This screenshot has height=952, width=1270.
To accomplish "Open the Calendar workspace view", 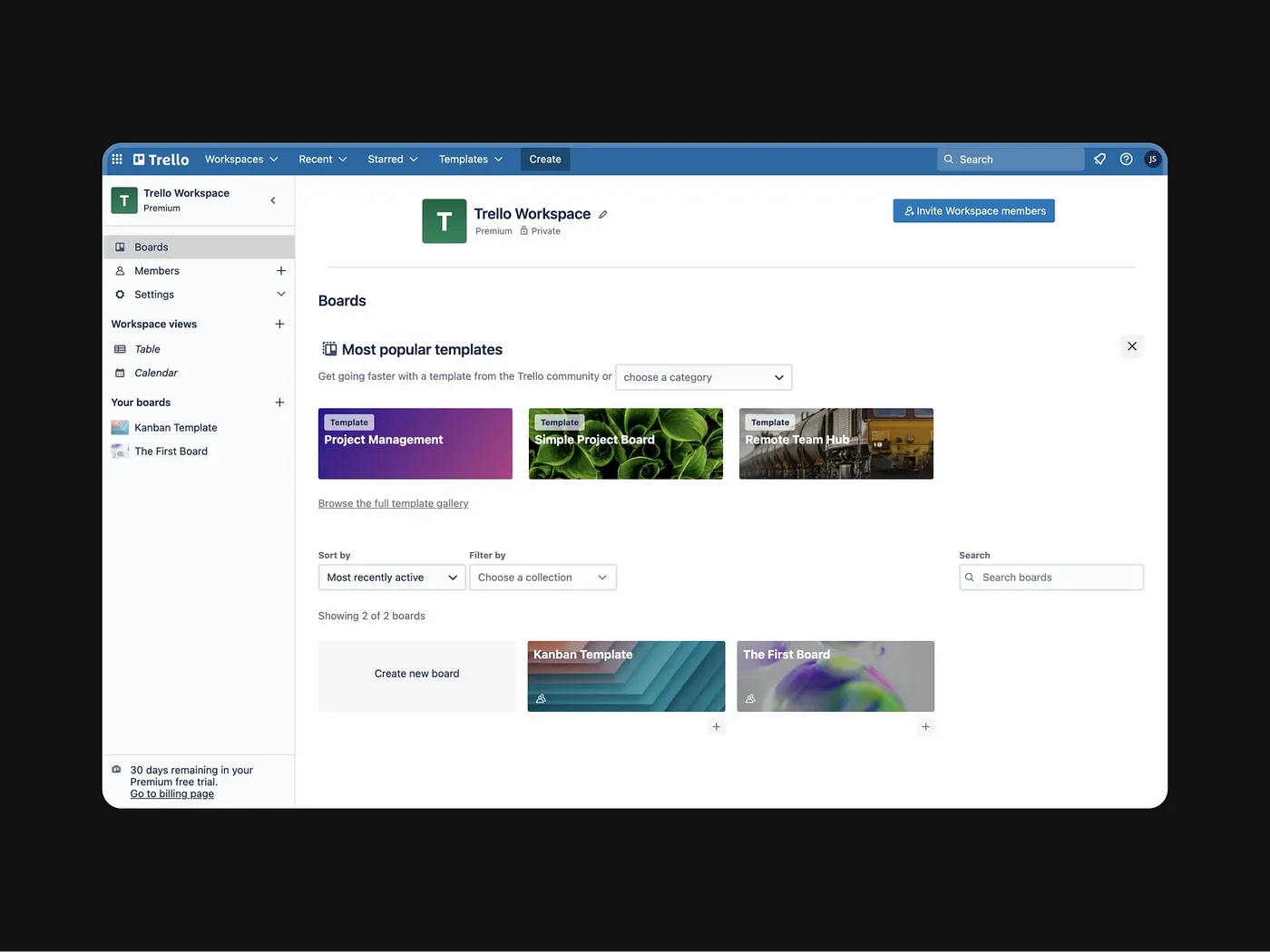I will pos(156,373).
